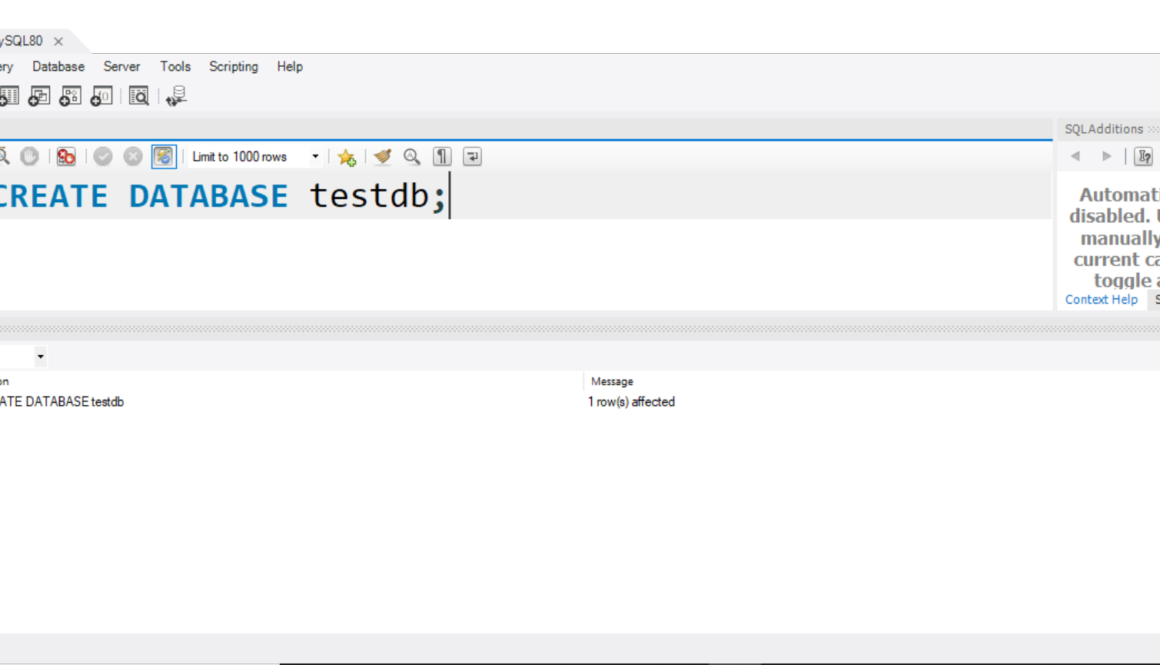The width and height of the screenshot is (1160, 665).
Task: Open the Limit to 1000 rows dropdown
Action: point(316,156)
